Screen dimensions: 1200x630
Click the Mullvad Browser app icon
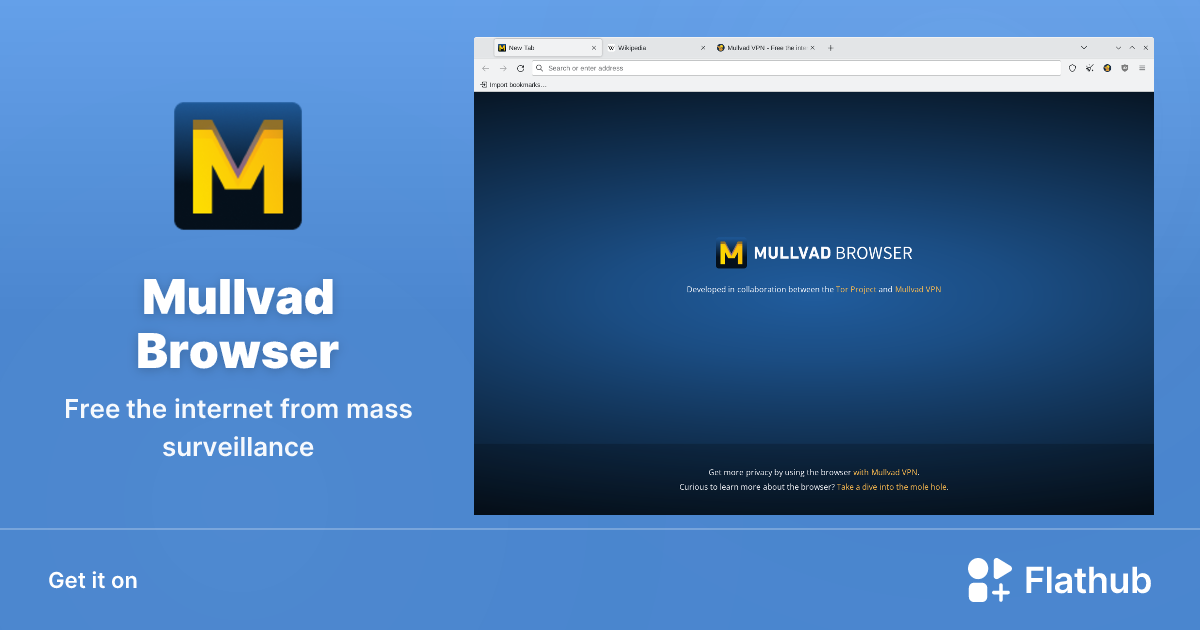pos(237,165)
